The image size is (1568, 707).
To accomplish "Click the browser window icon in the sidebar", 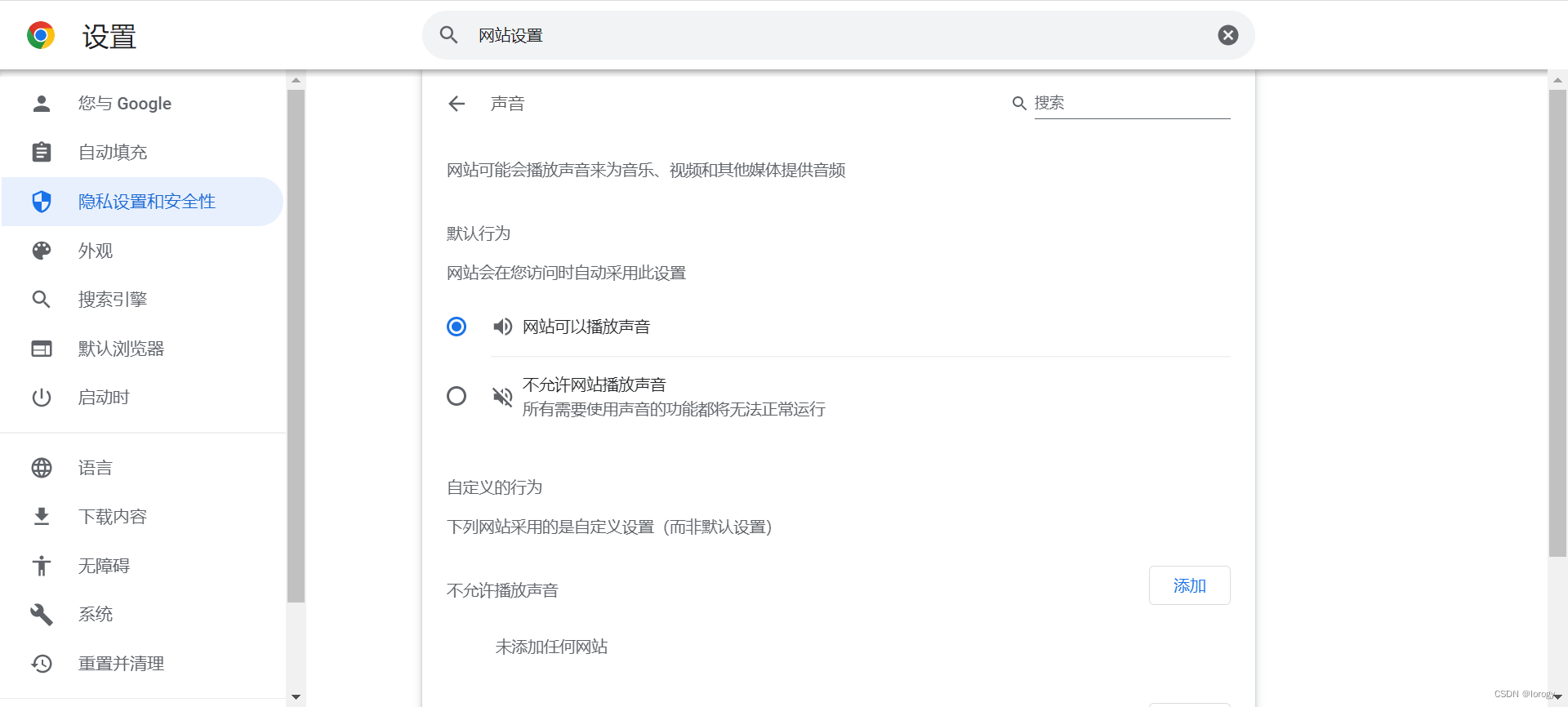I will tap(42, 349).
